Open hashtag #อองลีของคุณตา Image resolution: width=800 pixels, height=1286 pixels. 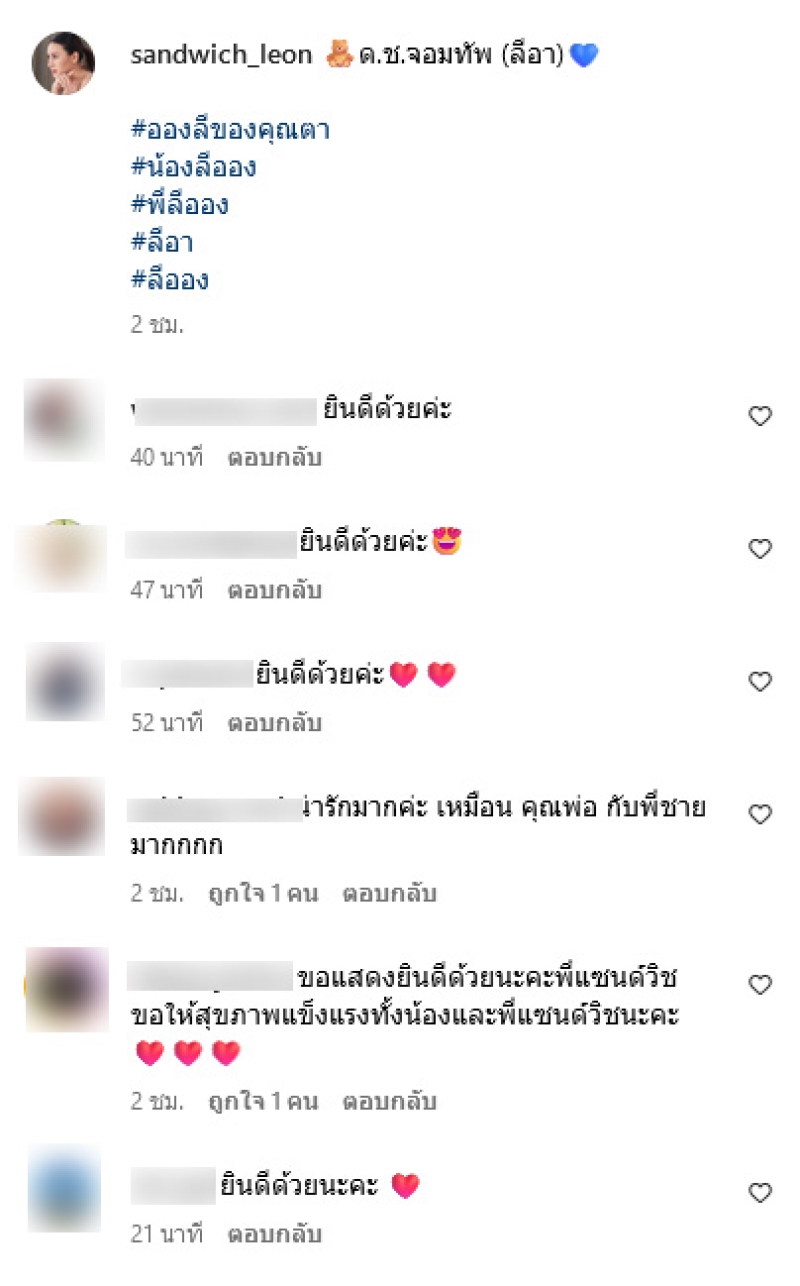click(230, 130)
